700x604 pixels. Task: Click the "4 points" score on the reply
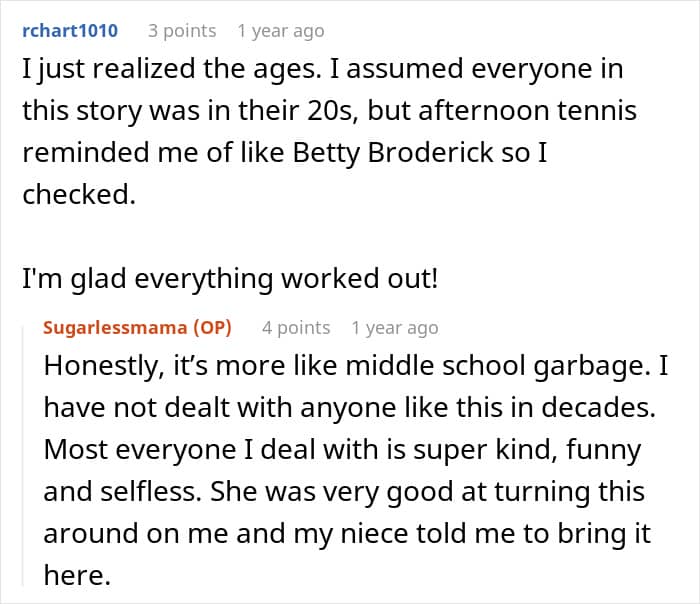(296, 328)
